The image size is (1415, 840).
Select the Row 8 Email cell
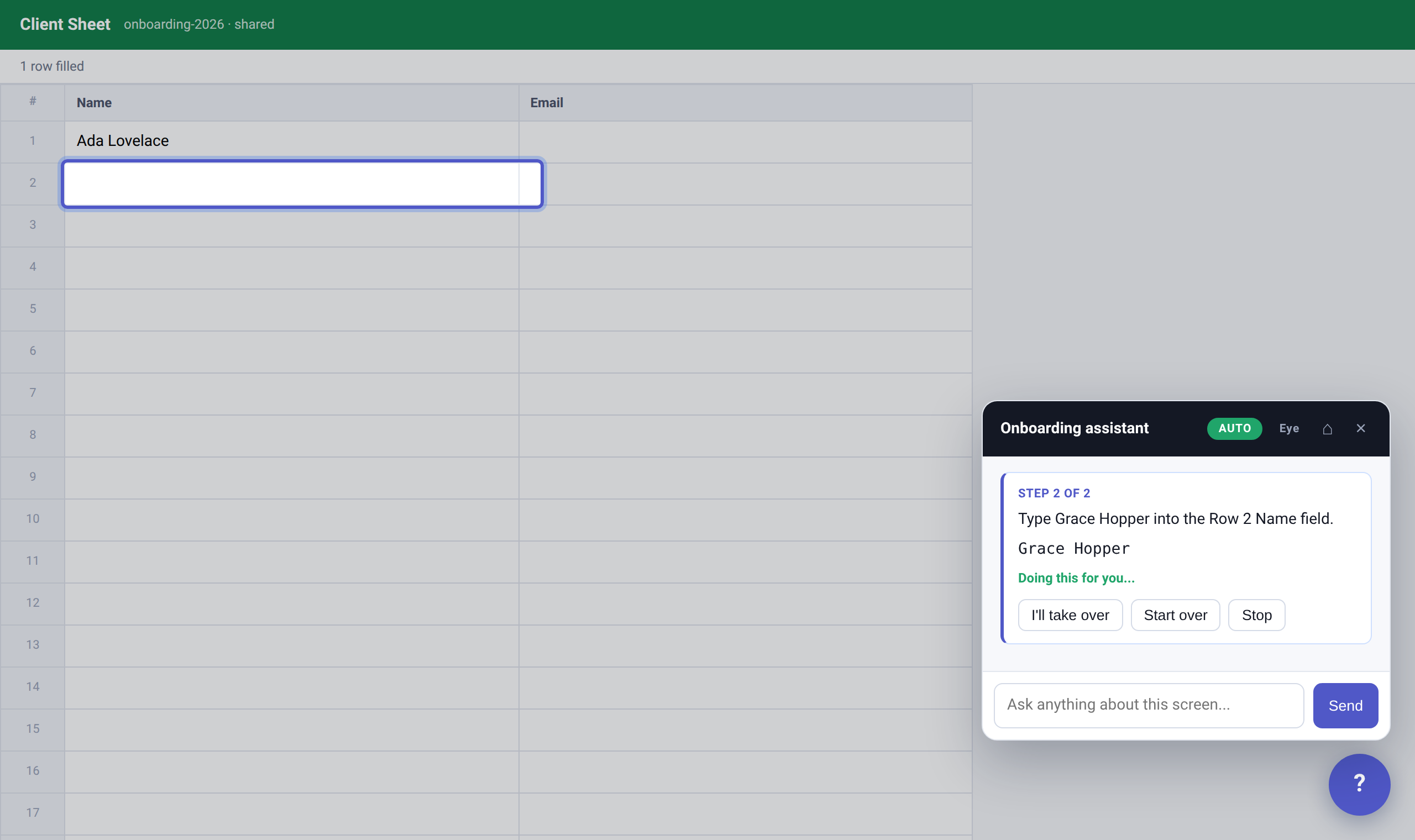coord(745,435)
